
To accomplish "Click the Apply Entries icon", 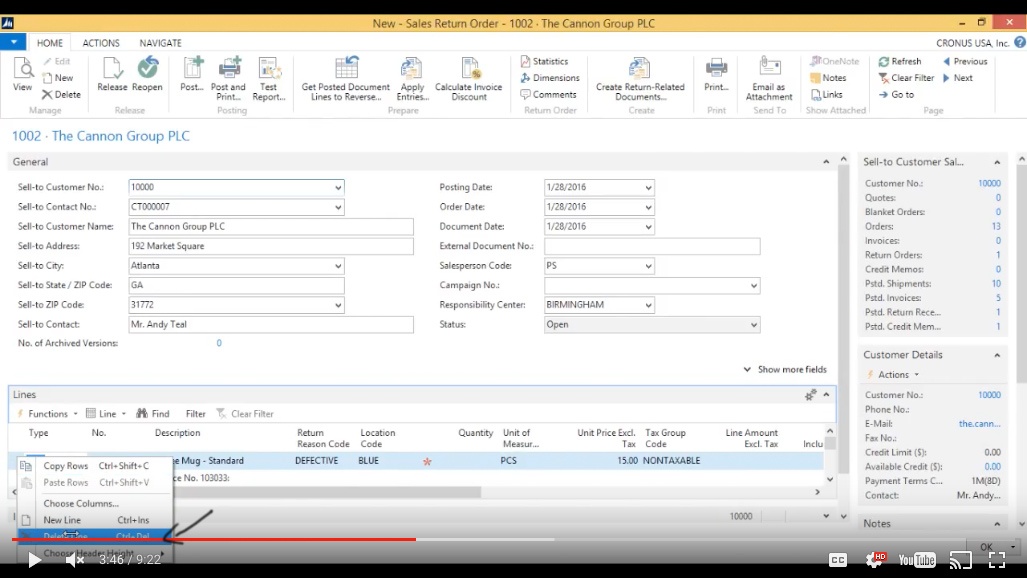I will point(412,78).
